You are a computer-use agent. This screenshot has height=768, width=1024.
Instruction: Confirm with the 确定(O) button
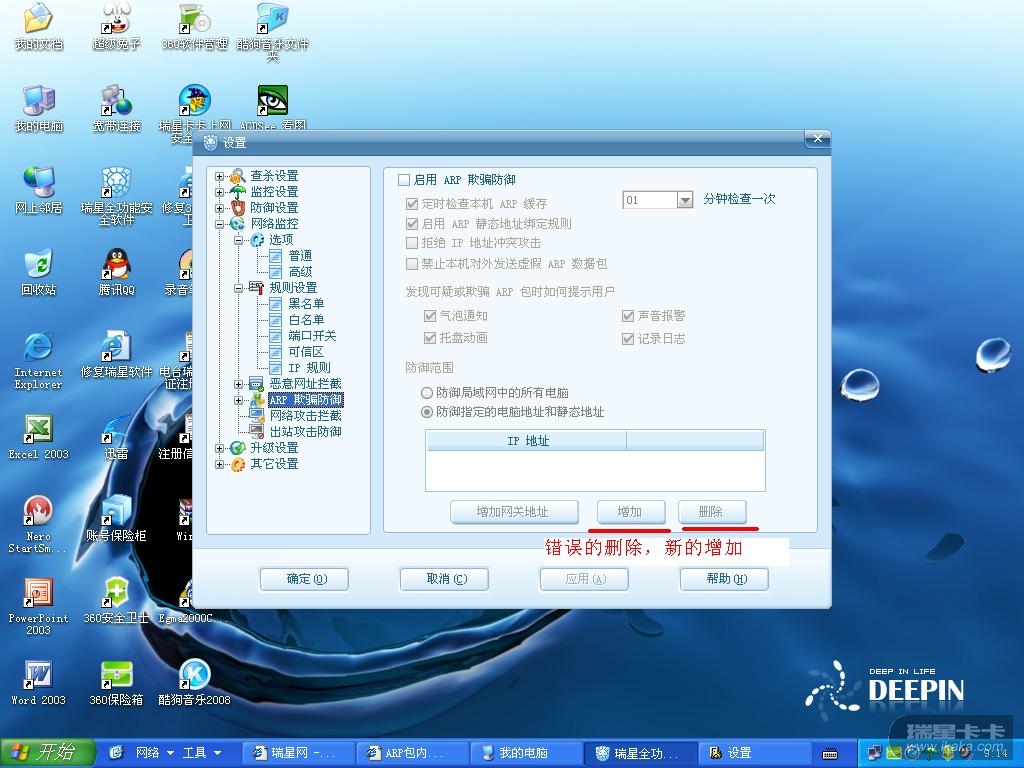(x=304, y=579)
